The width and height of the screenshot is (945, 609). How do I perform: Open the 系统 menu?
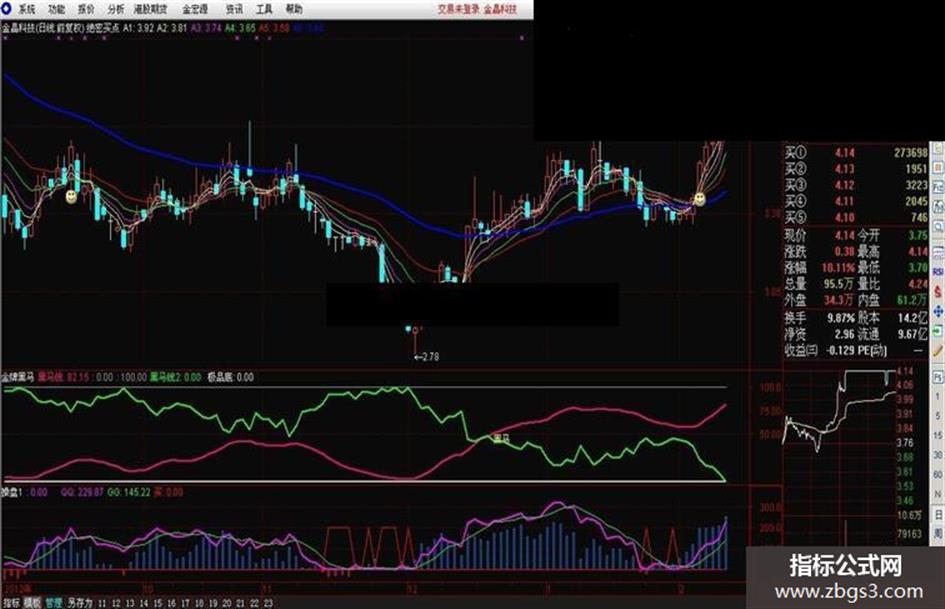pos(27,9)
